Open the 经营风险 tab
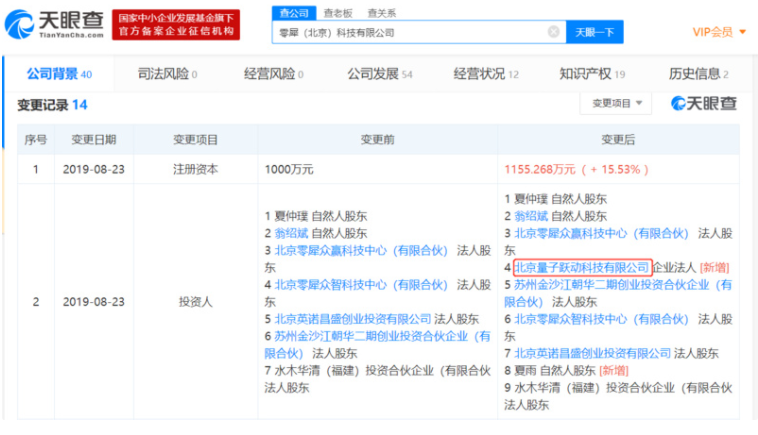This screenshot has height=435, width=758. click(x=274, y=74)
